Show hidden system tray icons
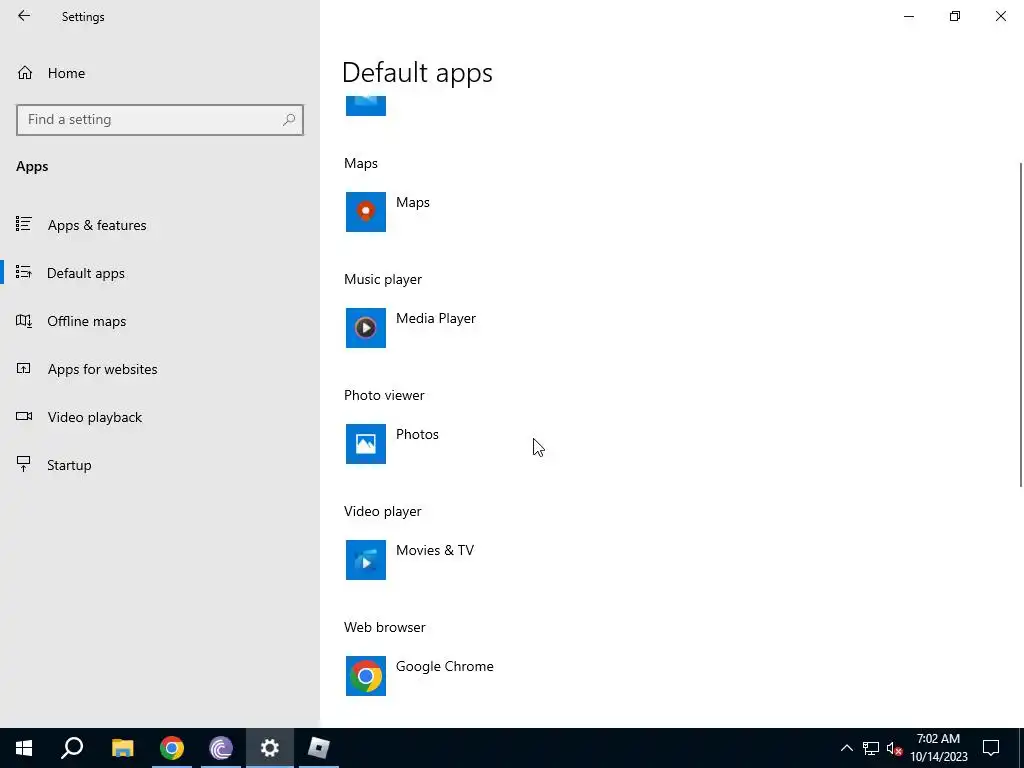Image resolution: width=1024 pixels, height=768 pixels. pos(846,748)
